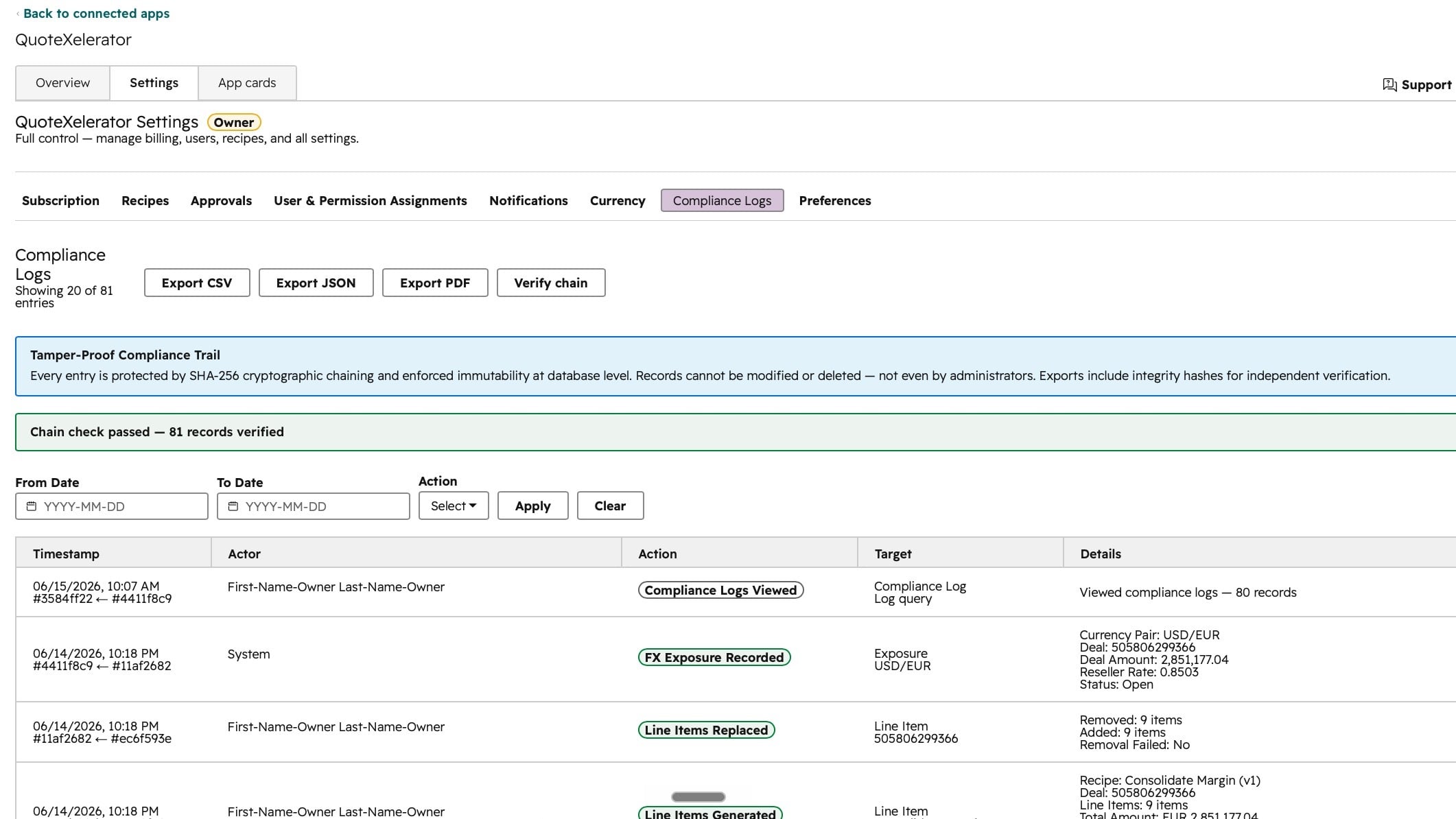Focus the To Date input field
Viewport: 1456px width, 819px height.
[x=314, y=506]
